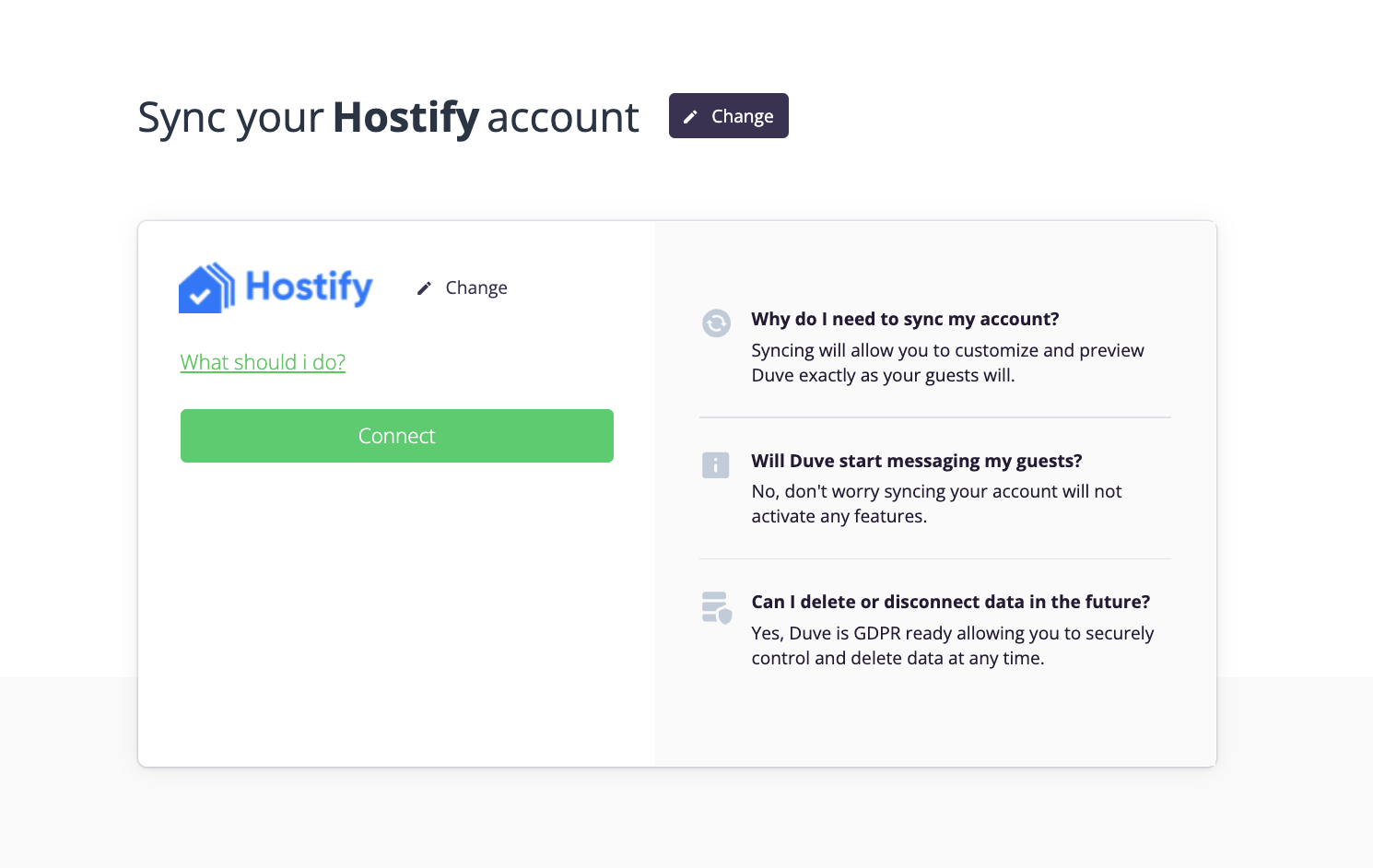Click the Hostify house logo icon
The image size is (1373, 868).
(206, 287)
